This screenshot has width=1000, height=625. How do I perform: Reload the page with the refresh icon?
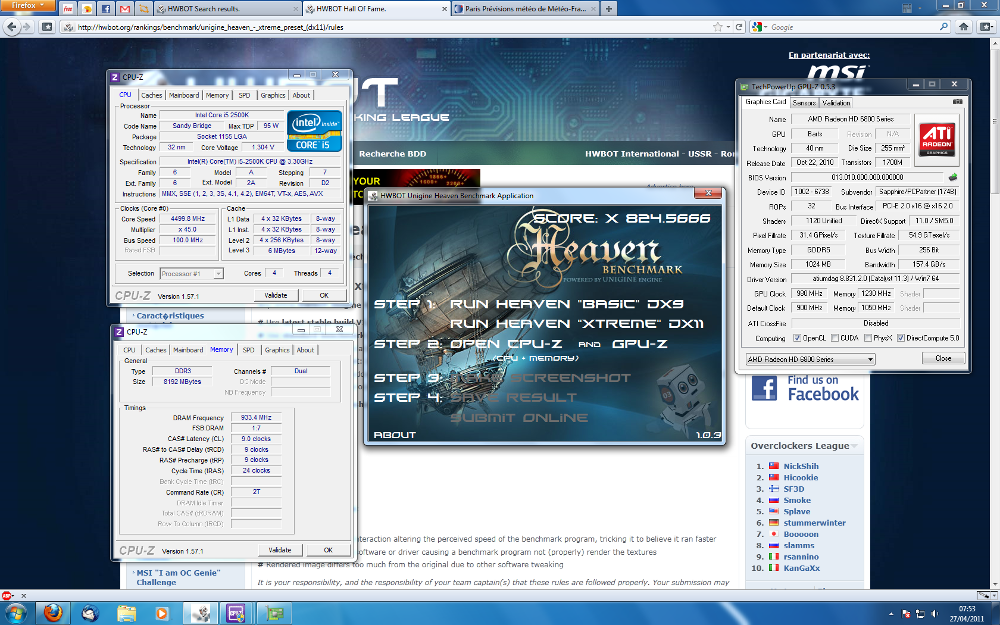pyautogui.click(x=739, y=27)
